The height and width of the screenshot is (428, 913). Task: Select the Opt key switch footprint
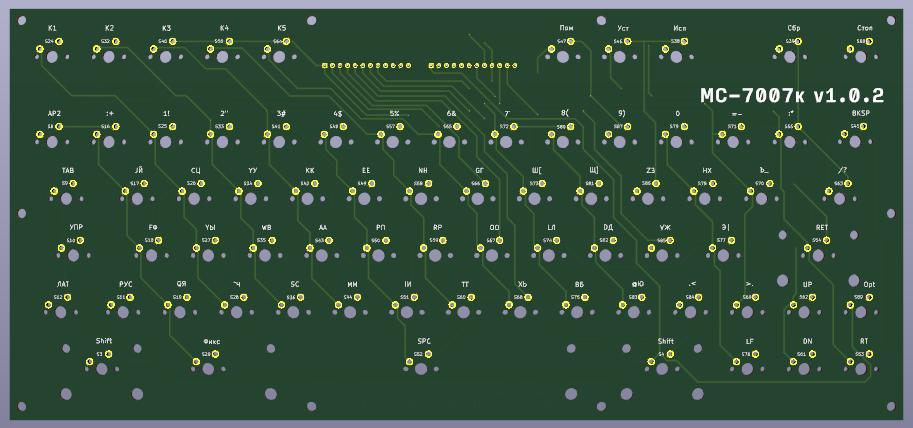(x=865, y=313)
